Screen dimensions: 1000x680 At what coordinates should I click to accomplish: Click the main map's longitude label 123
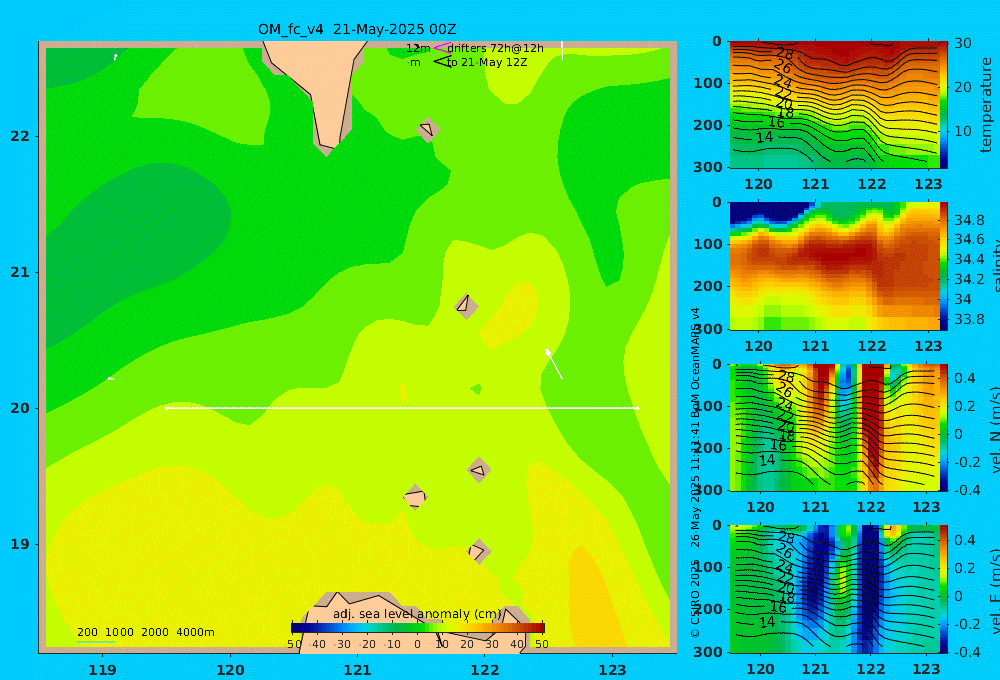tap(613, 670)
